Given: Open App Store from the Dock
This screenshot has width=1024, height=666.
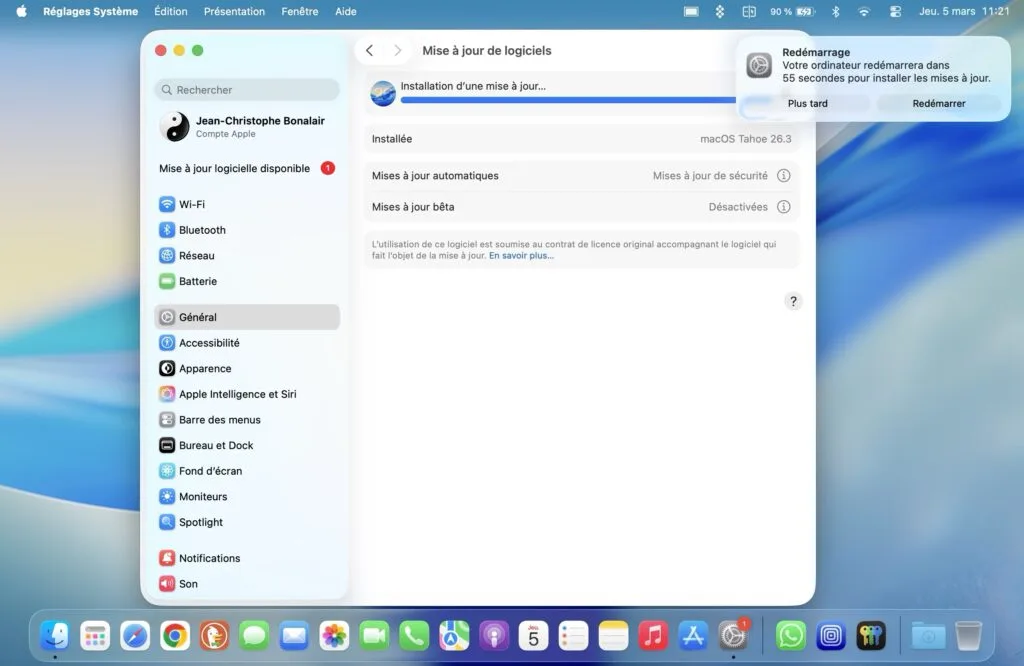Looking at the screenshot, I should (x=693, y=635).
